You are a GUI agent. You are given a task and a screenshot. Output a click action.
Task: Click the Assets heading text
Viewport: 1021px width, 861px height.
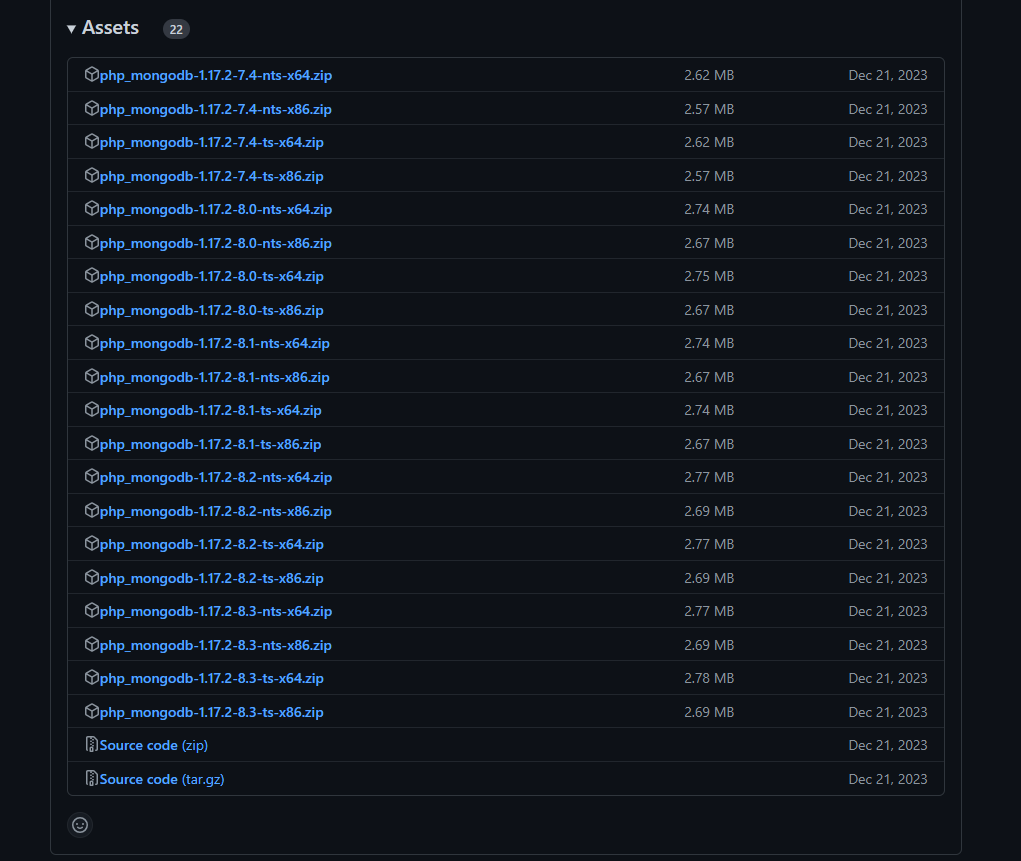(110, 28)
